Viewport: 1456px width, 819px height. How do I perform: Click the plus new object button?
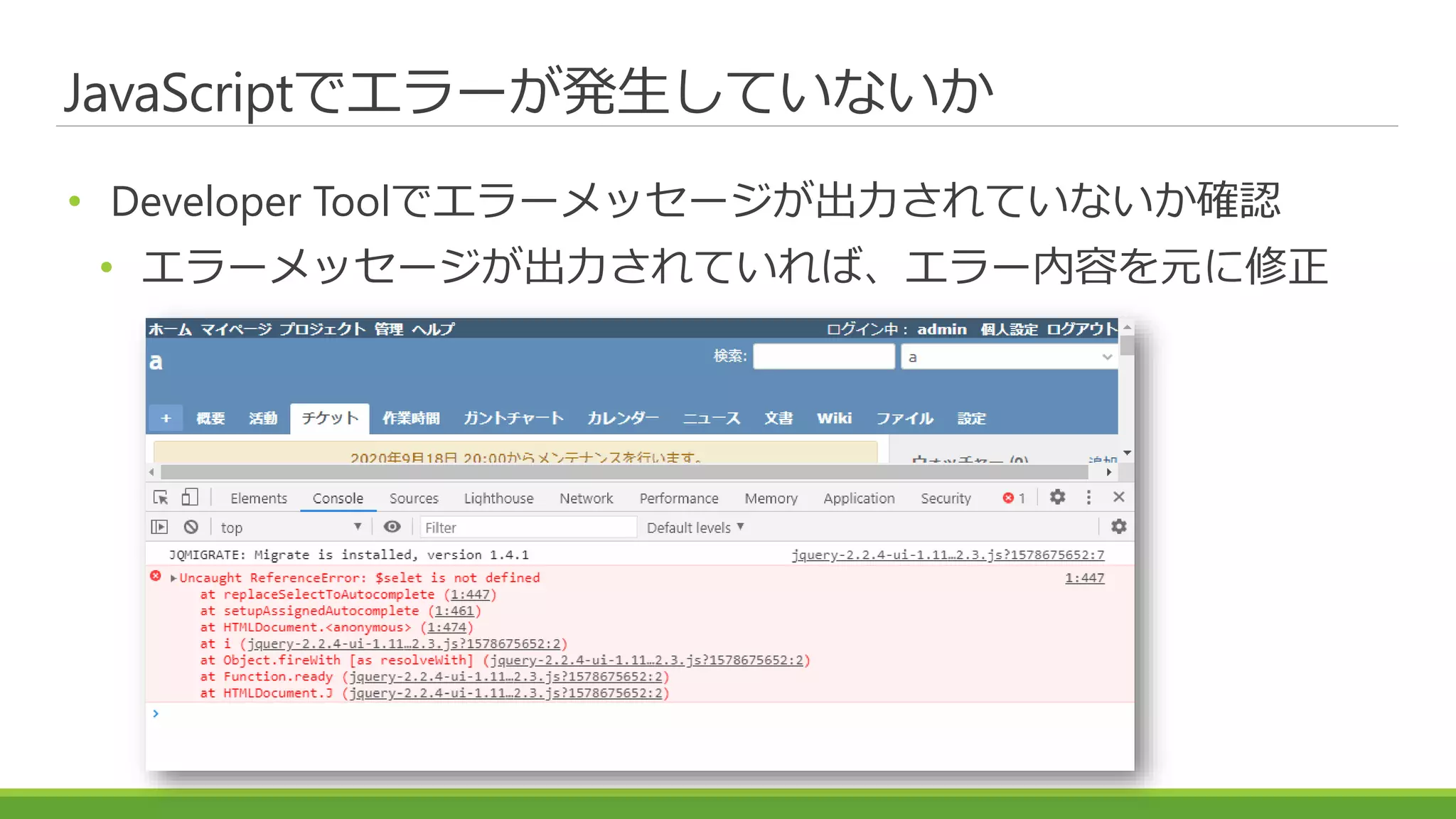pyautogui.click(x=166, y=418)
